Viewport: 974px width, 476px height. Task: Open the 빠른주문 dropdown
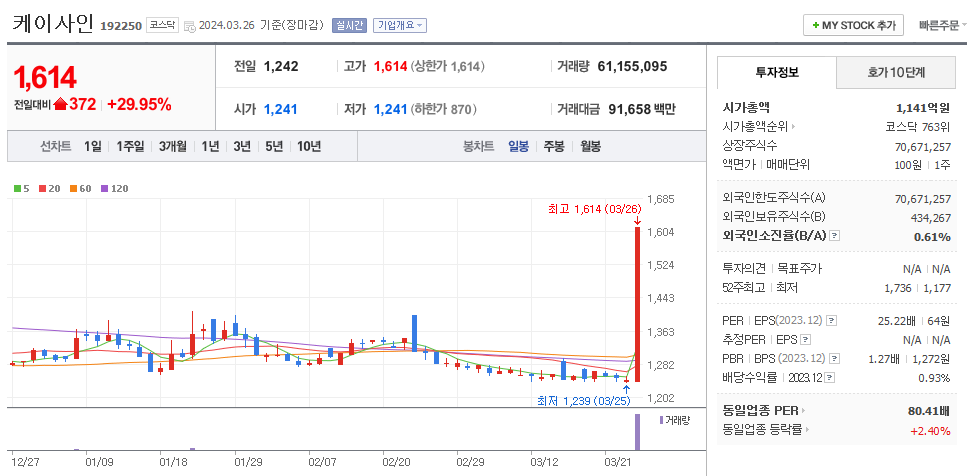click(x=943, y=25)
